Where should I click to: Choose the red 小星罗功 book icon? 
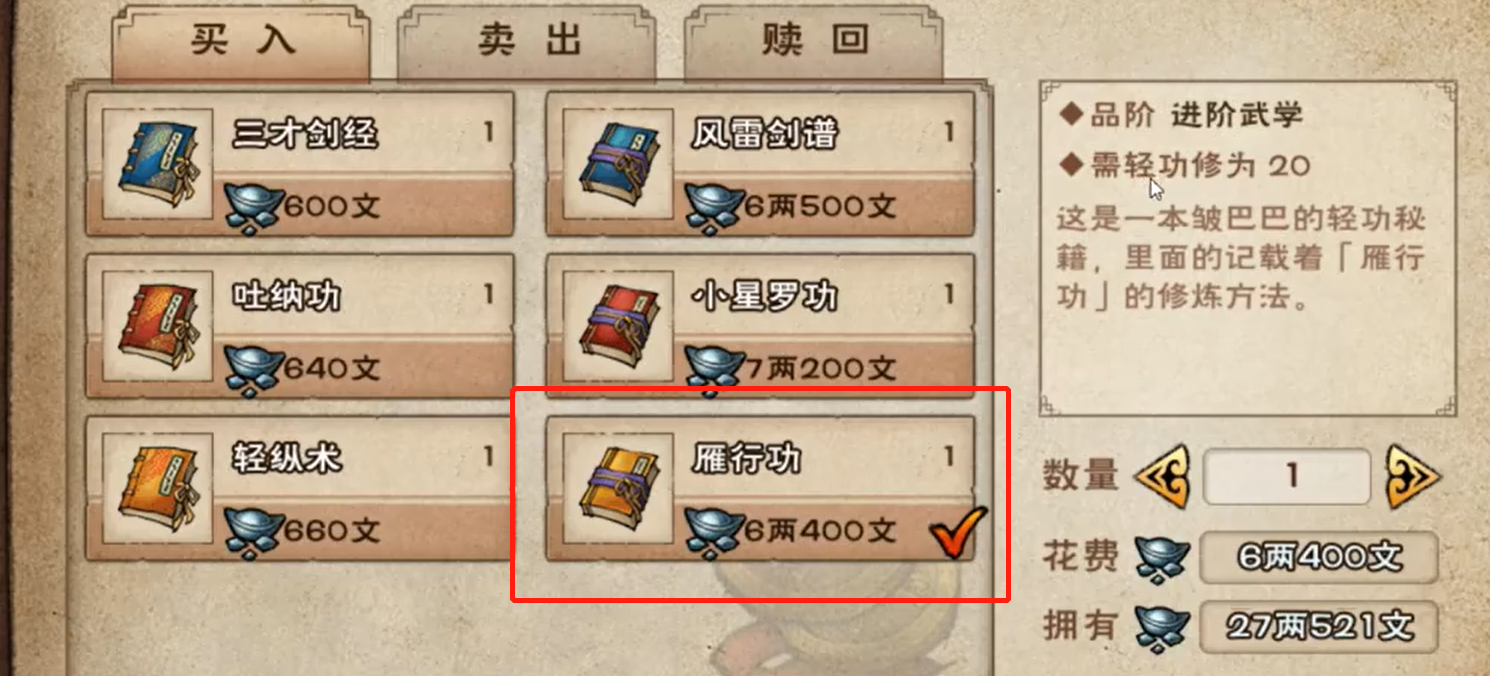pos(618,326)
